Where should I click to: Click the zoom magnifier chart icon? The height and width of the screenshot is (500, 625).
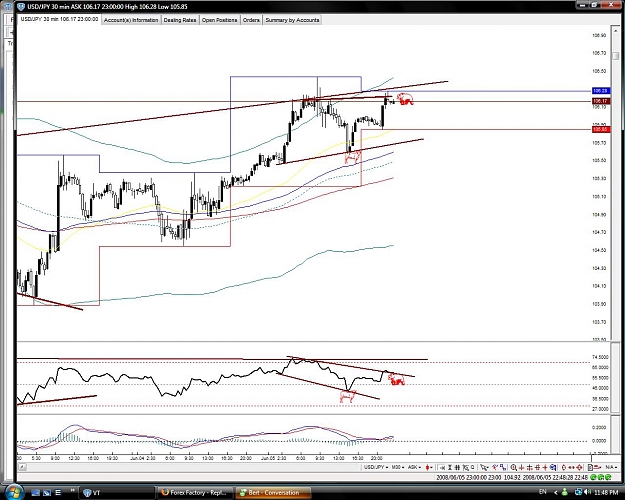click(513, 467)
